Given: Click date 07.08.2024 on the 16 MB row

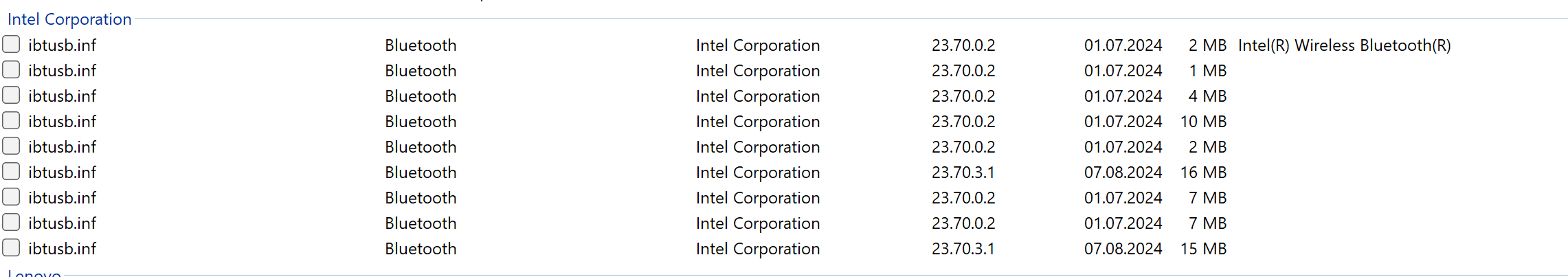Looking at the screenshot, I should [x=1123, y=173].
